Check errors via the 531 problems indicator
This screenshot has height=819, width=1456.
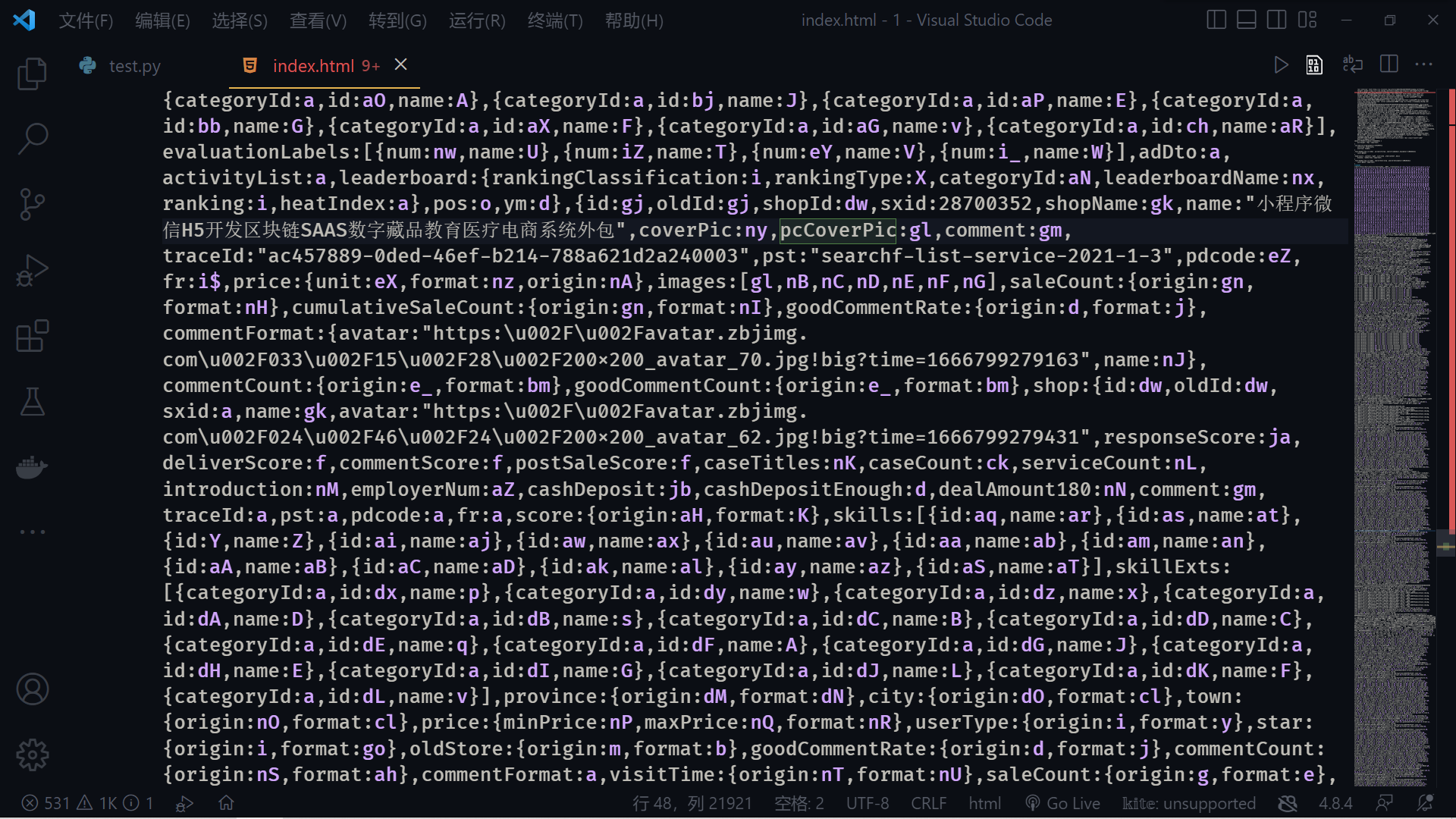(x=45, y=802)
